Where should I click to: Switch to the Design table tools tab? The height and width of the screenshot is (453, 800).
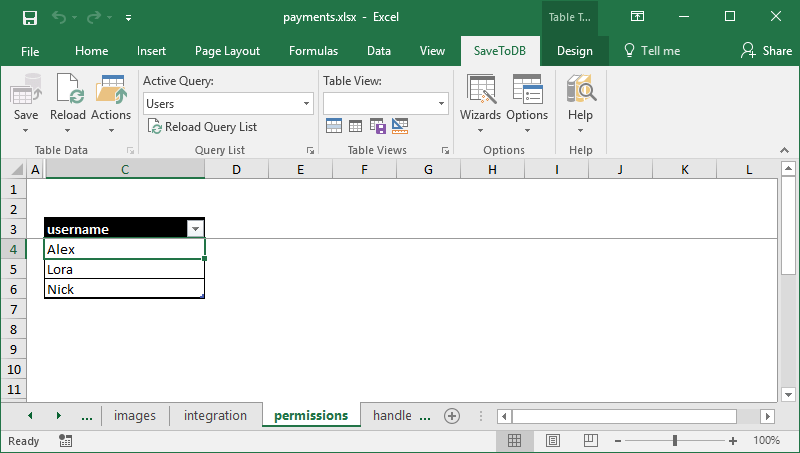(574, 51)
